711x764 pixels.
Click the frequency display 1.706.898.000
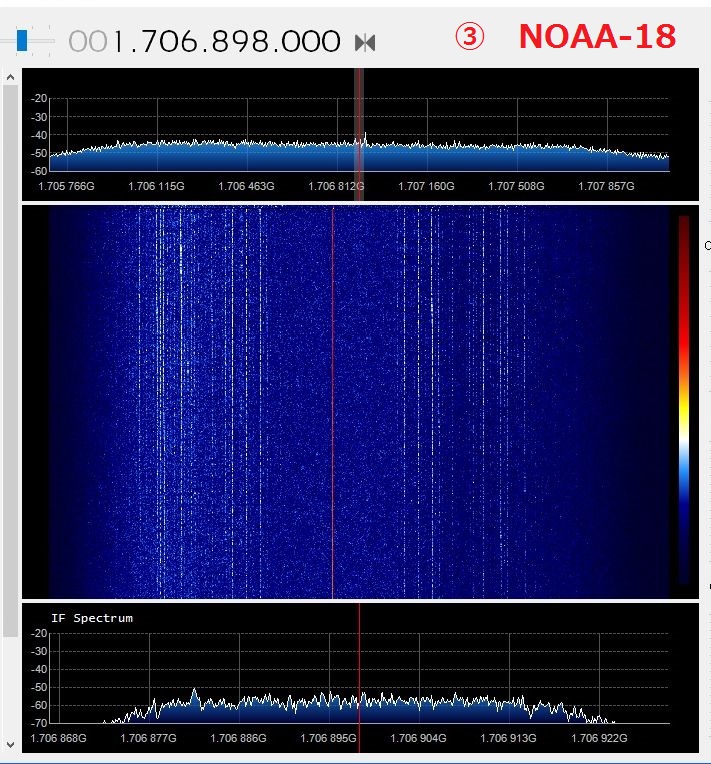(x=204, y=41)
